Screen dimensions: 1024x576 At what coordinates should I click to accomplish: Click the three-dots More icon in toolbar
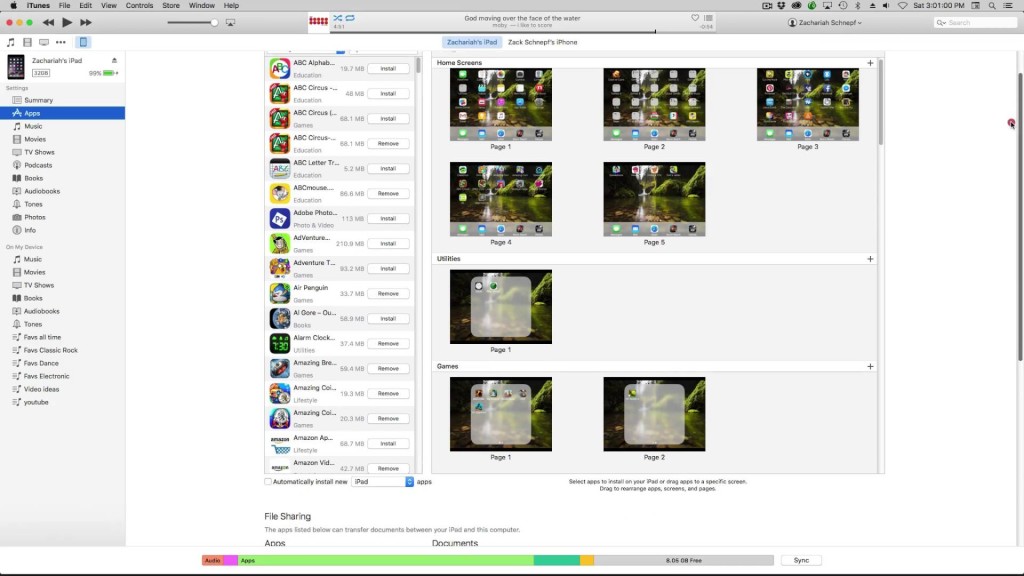click(61, 42)
